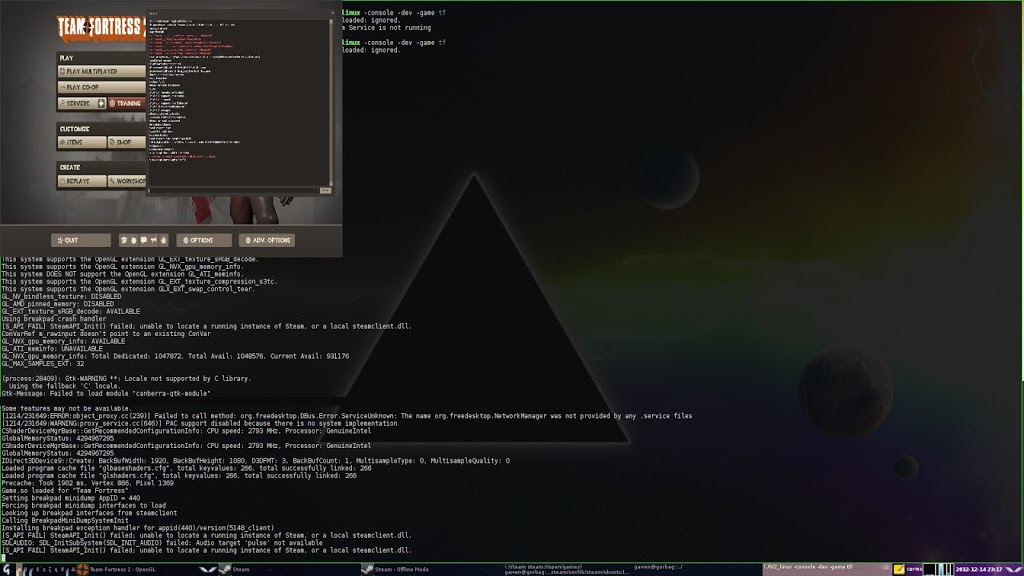Click the second small icon right of Quit
1024x576 pixels.
coord(133,240)
